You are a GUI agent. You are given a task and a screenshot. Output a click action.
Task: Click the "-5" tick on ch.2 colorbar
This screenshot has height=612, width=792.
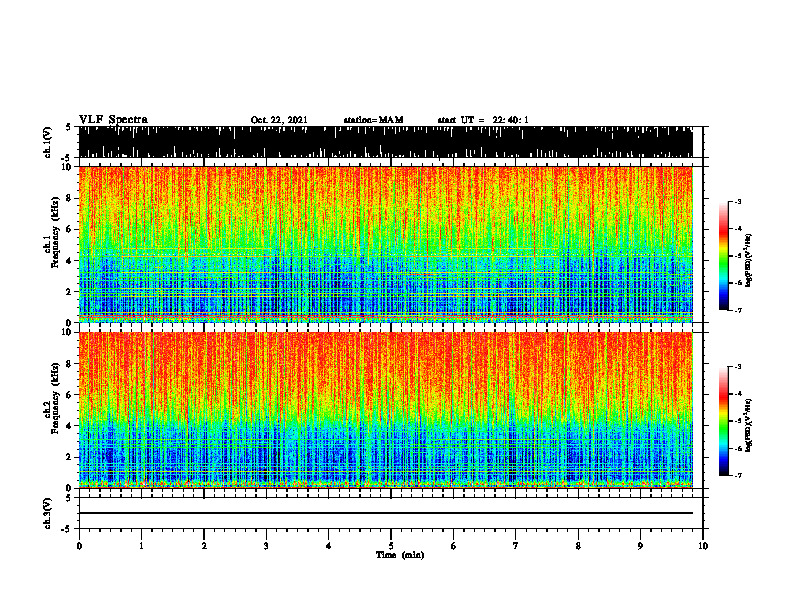[x=738, y=421]
